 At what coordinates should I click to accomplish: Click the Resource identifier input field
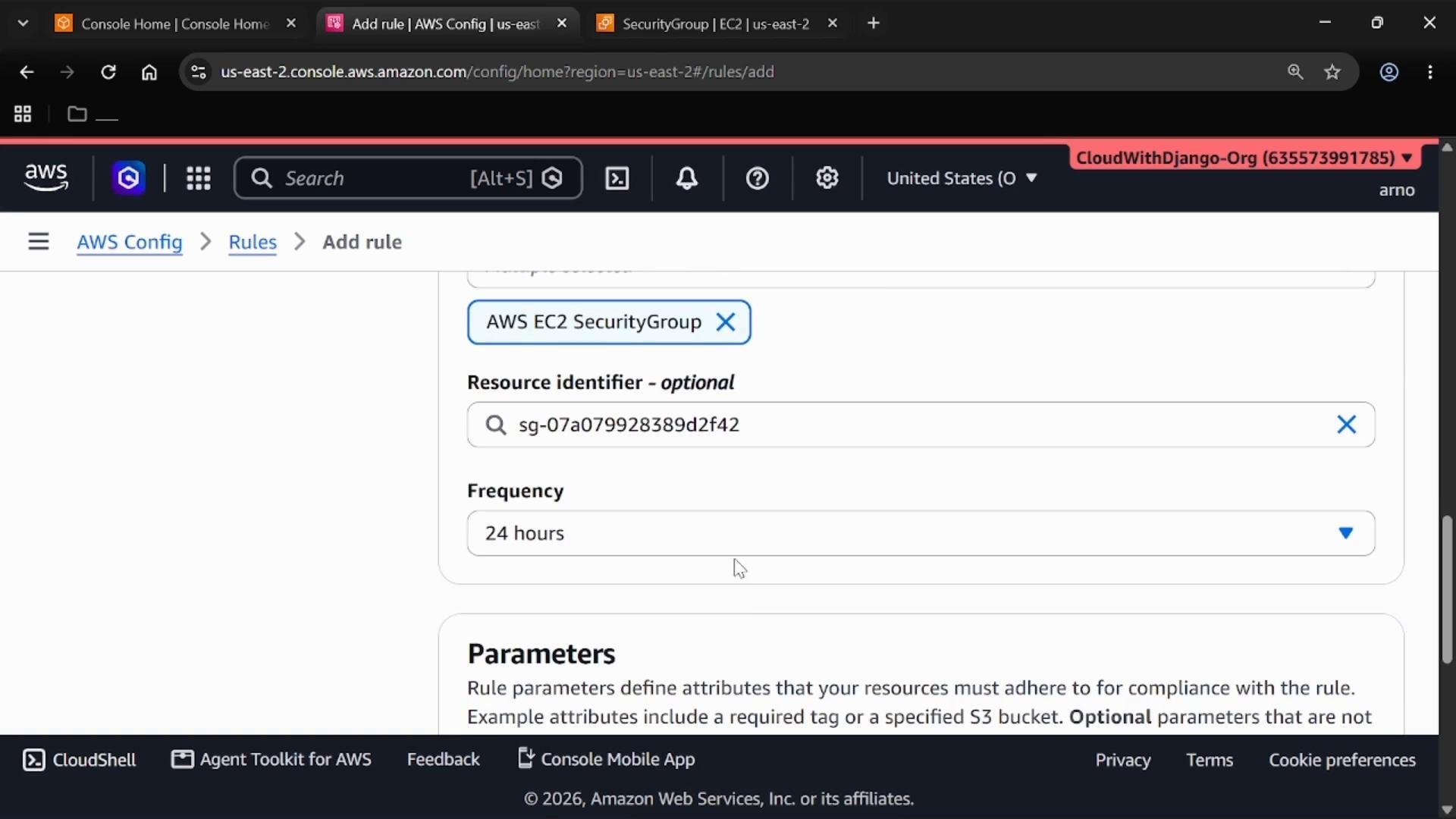[921, 425]
